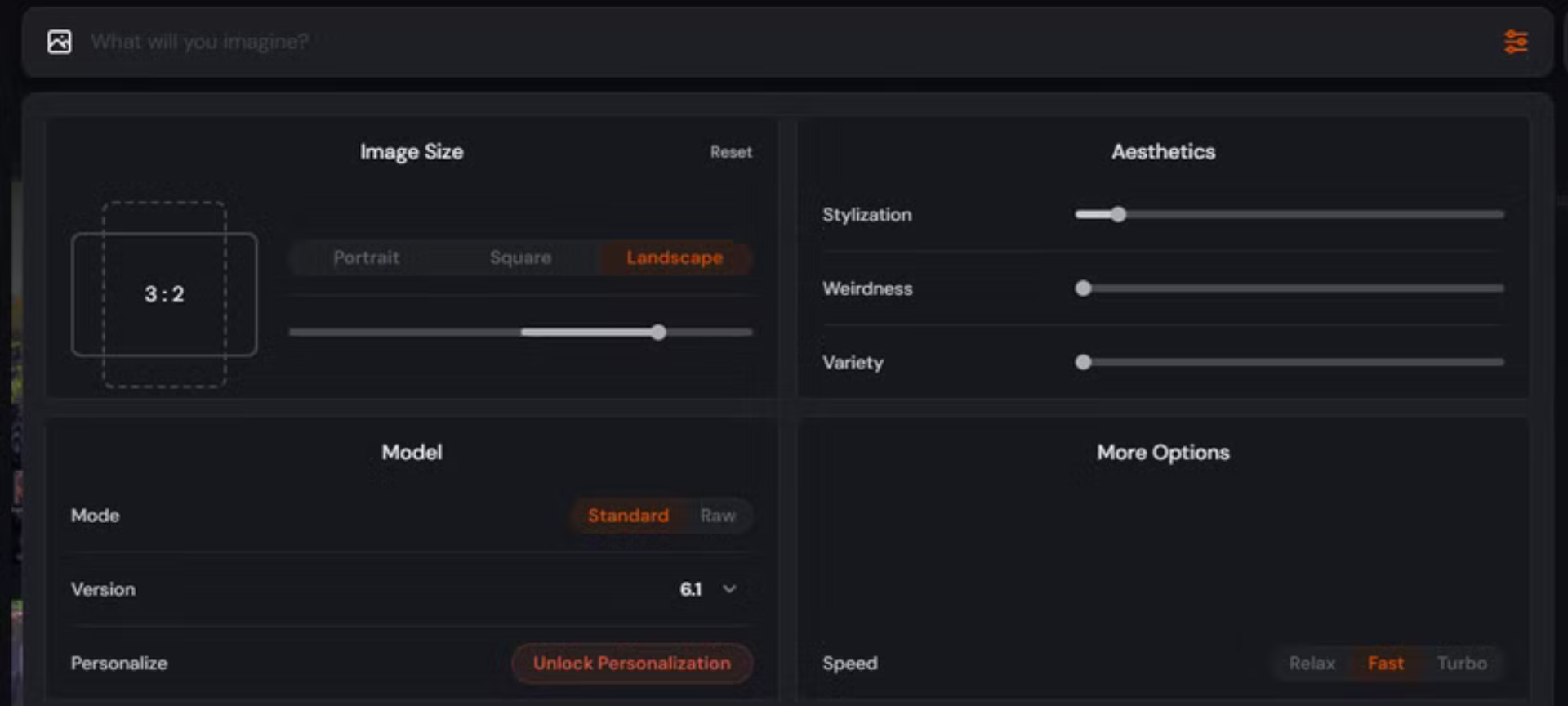
Task: Click Reset in Image Size panel
Action: 730,152
